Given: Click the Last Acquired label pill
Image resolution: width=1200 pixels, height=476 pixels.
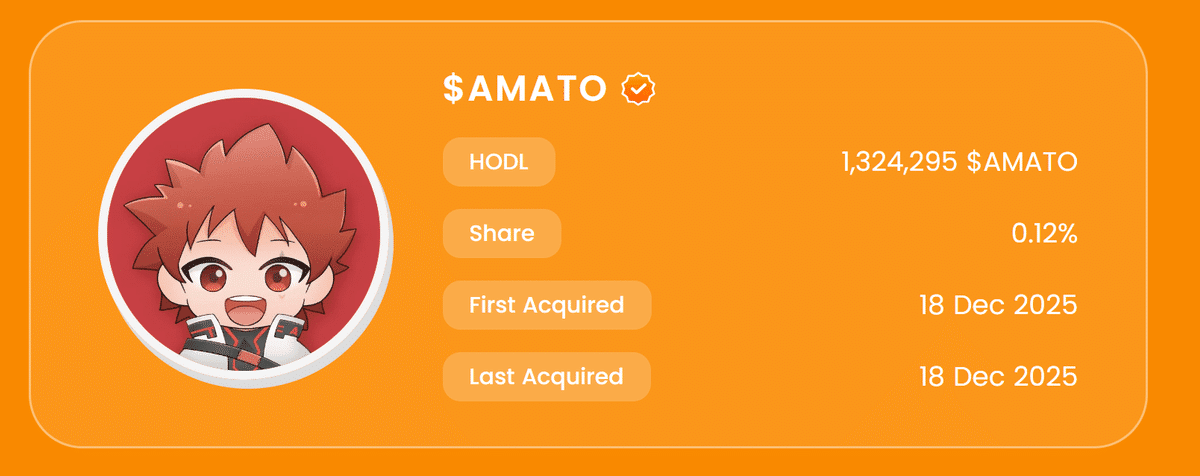Looking at the screenshot, I should [546, 377].
